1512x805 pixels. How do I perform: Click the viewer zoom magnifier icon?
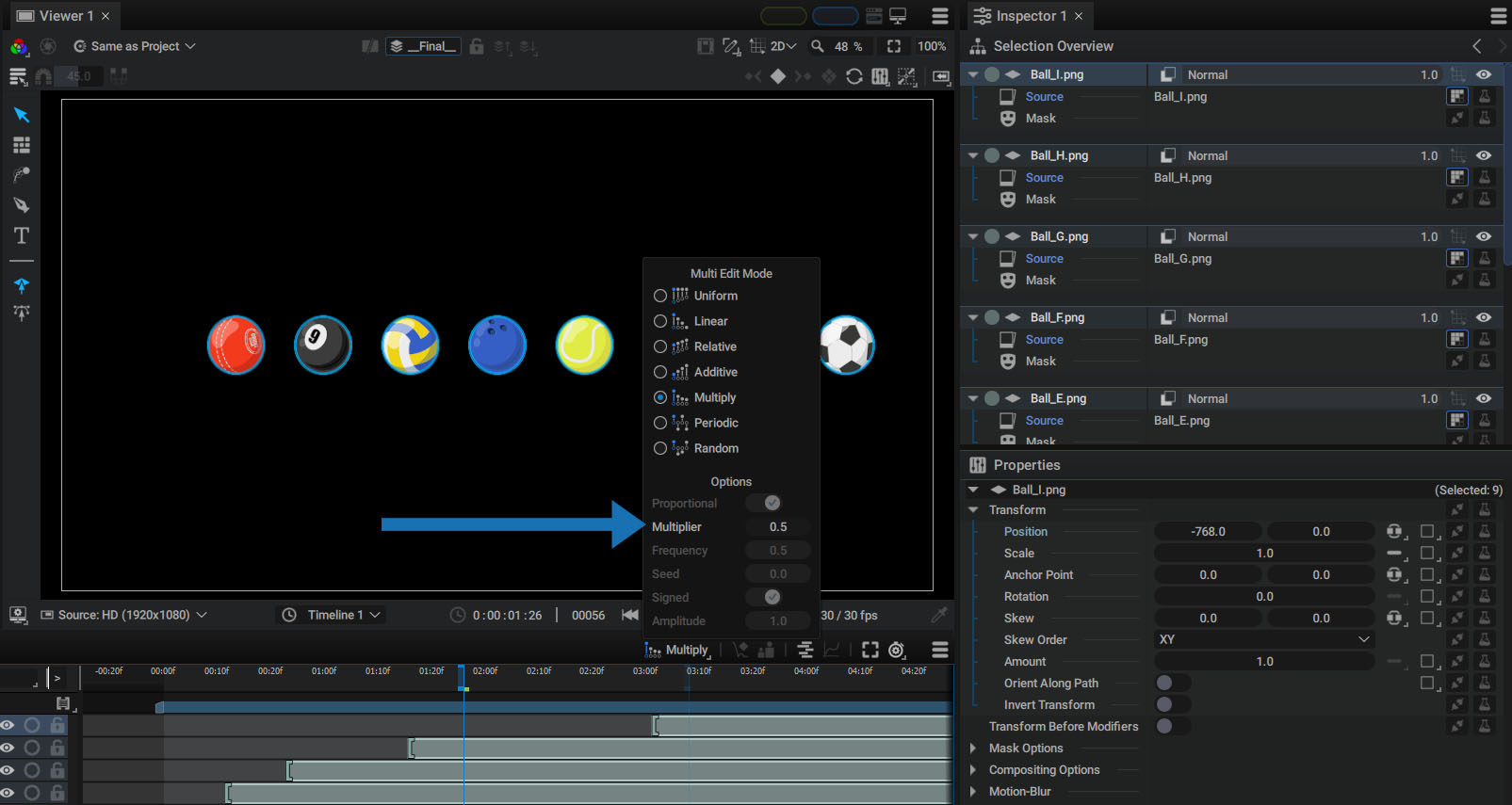(818, 46)
